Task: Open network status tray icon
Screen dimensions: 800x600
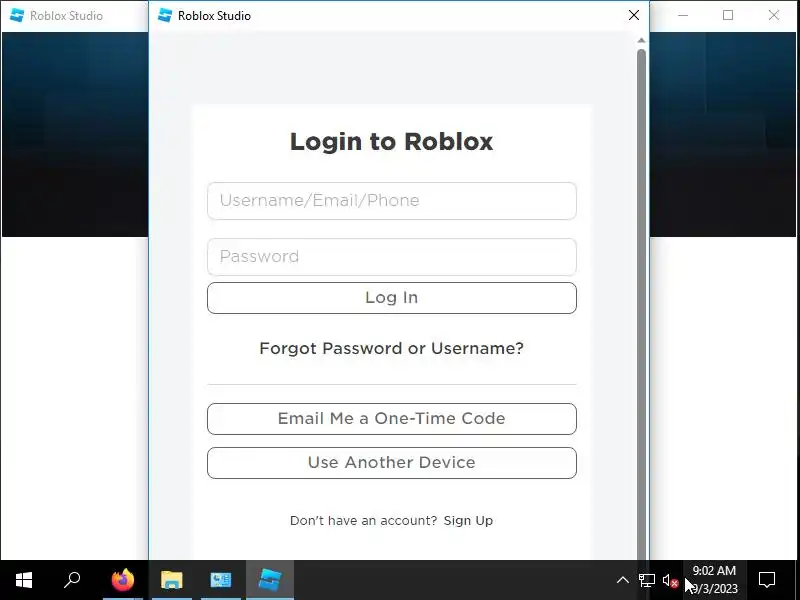Action: point(647,580)
